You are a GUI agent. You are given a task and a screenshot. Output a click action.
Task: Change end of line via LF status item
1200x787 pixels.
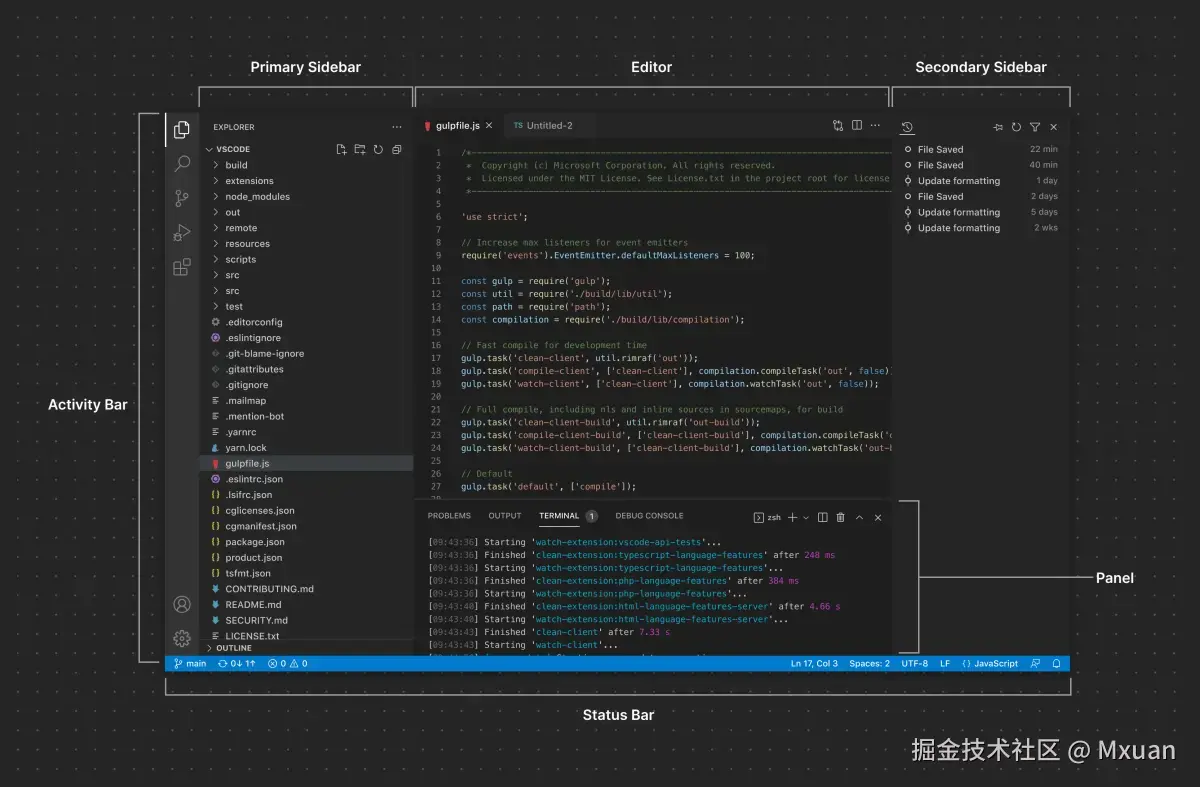945,663
